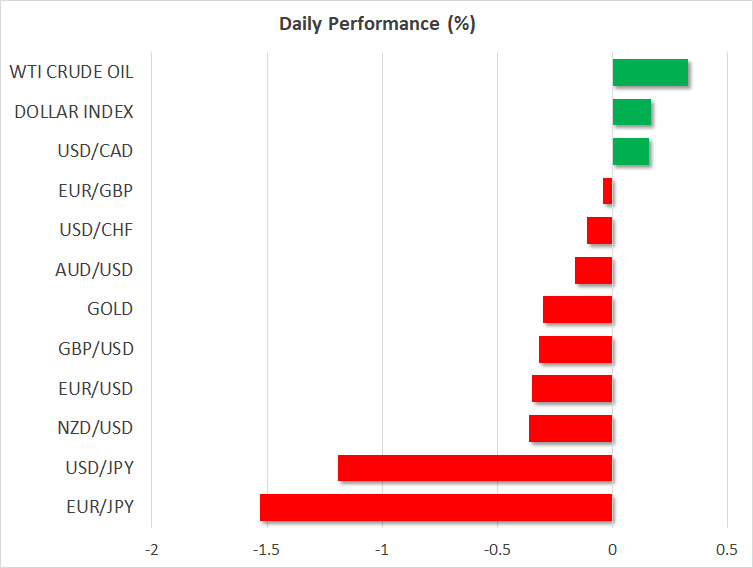Image resolution: width=753 pixels, height=568 pixels.
Task: Select the 0.5 axis tick label
Action: pos(727,551)
